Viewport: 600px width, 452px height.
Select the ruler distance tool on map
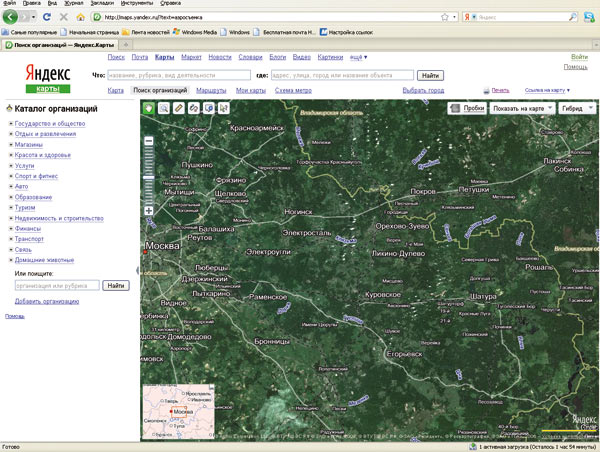(x=179, y=108)
